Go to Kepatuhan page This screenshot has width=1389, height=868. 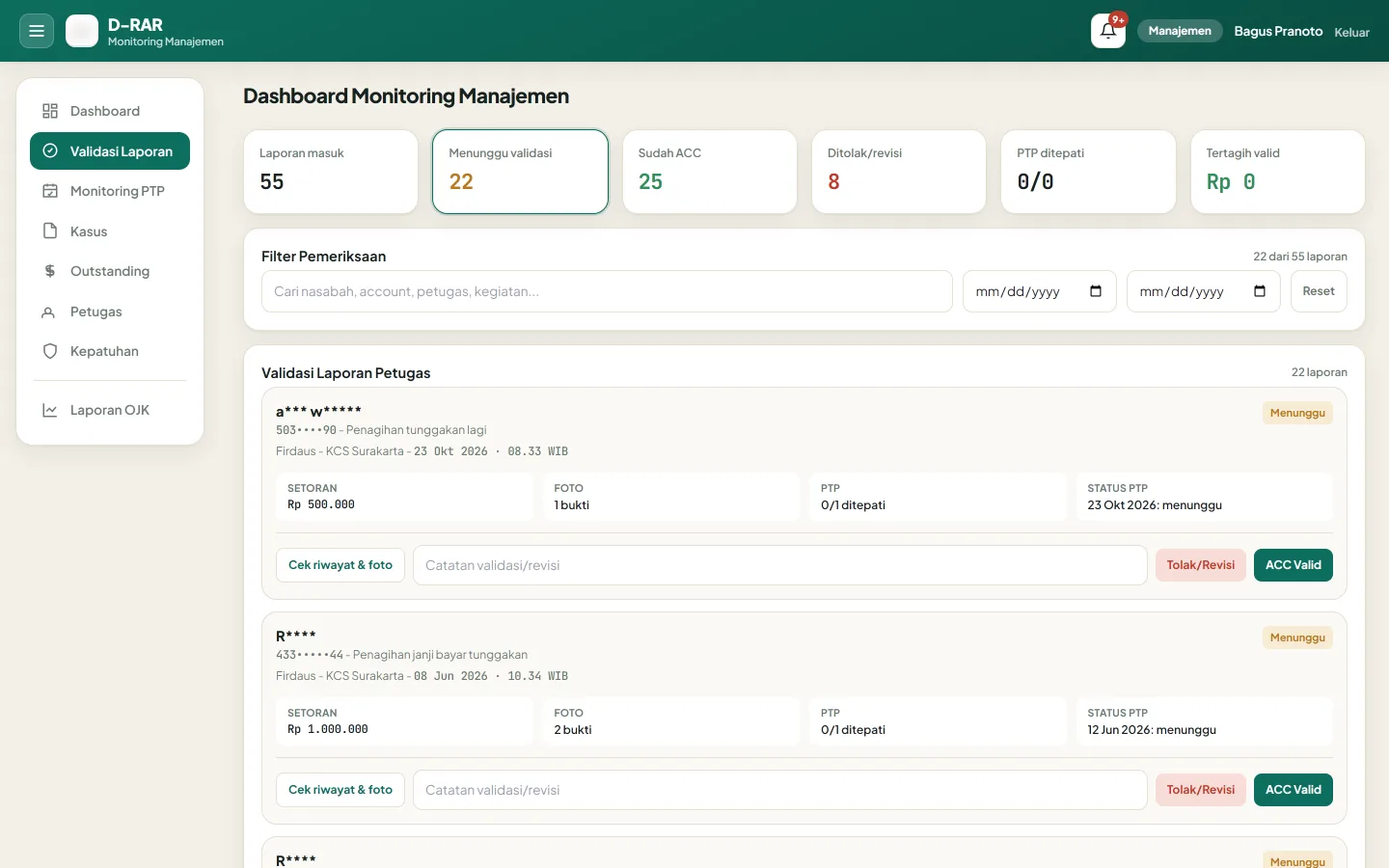(x=110, y=351)
